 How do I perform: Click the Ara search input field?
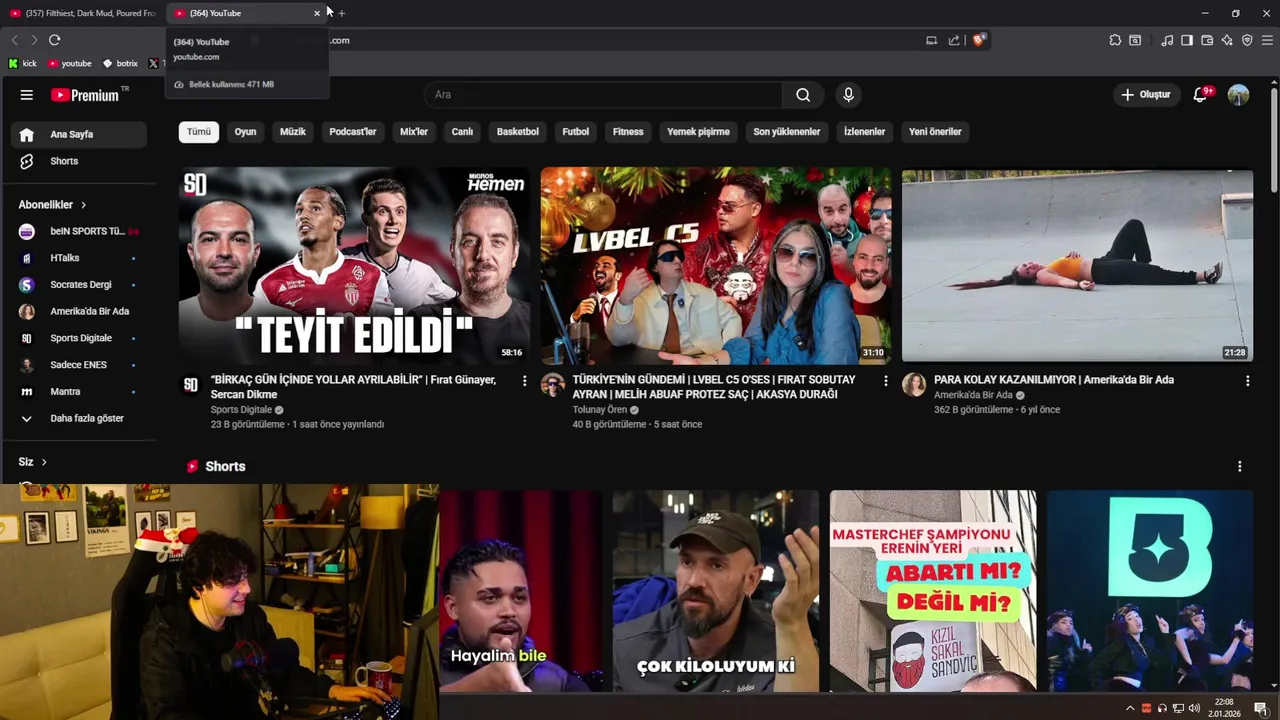pos(603,95)
